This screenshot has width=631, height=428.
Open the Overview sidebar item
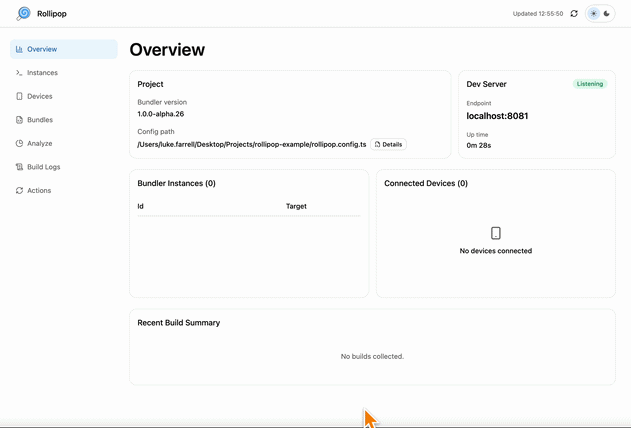(x=64, y=49)
